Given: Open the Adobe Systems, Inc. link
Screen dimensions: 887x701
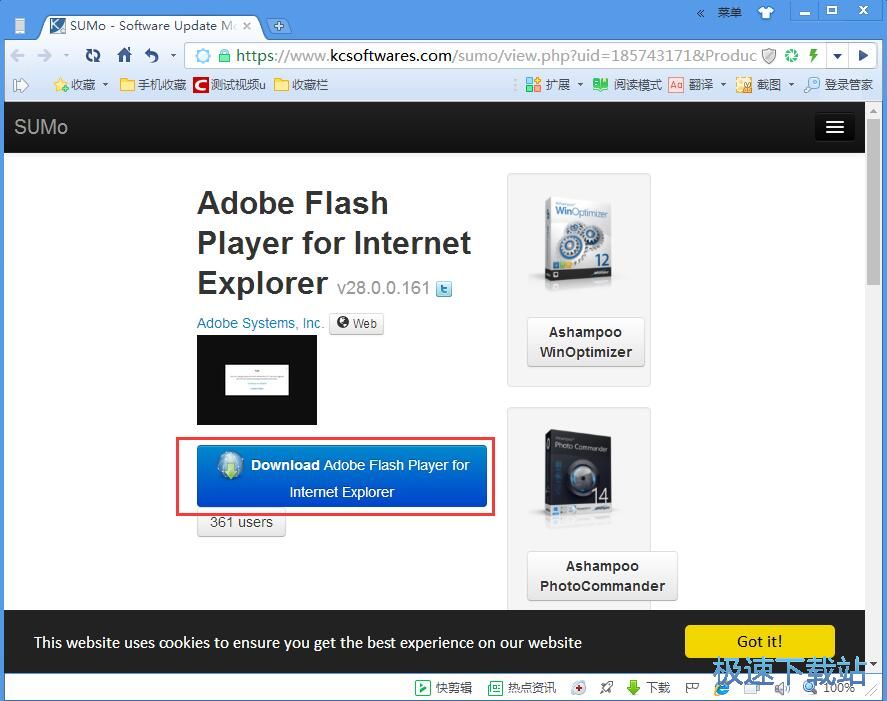Looking at the screenshot, I should pyautogui.click(x=260, y=323).
